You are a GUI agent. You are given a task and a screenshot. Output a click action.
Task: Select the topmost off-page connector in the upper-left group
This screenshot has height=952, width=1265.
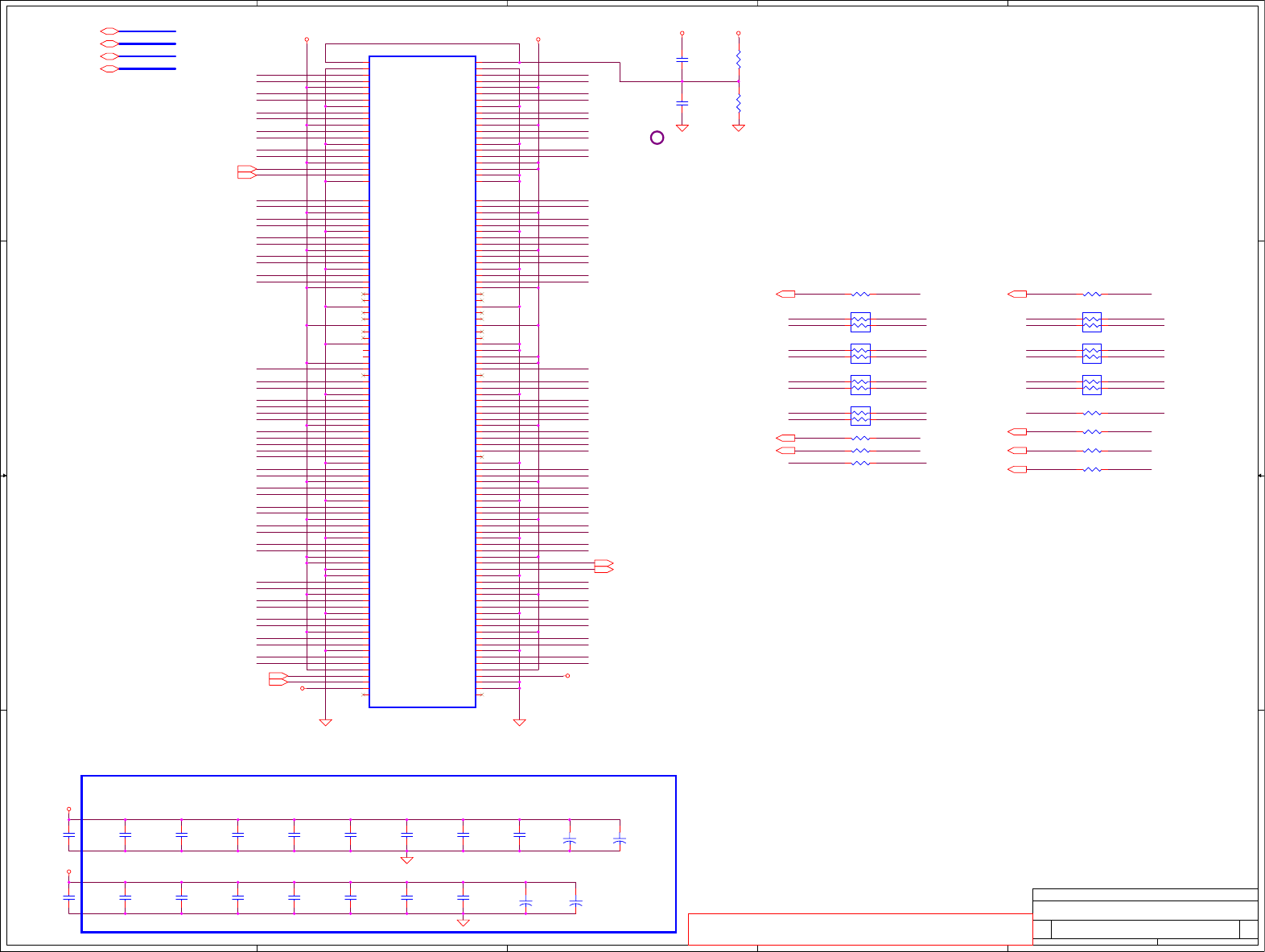click(x=109, y=31)
